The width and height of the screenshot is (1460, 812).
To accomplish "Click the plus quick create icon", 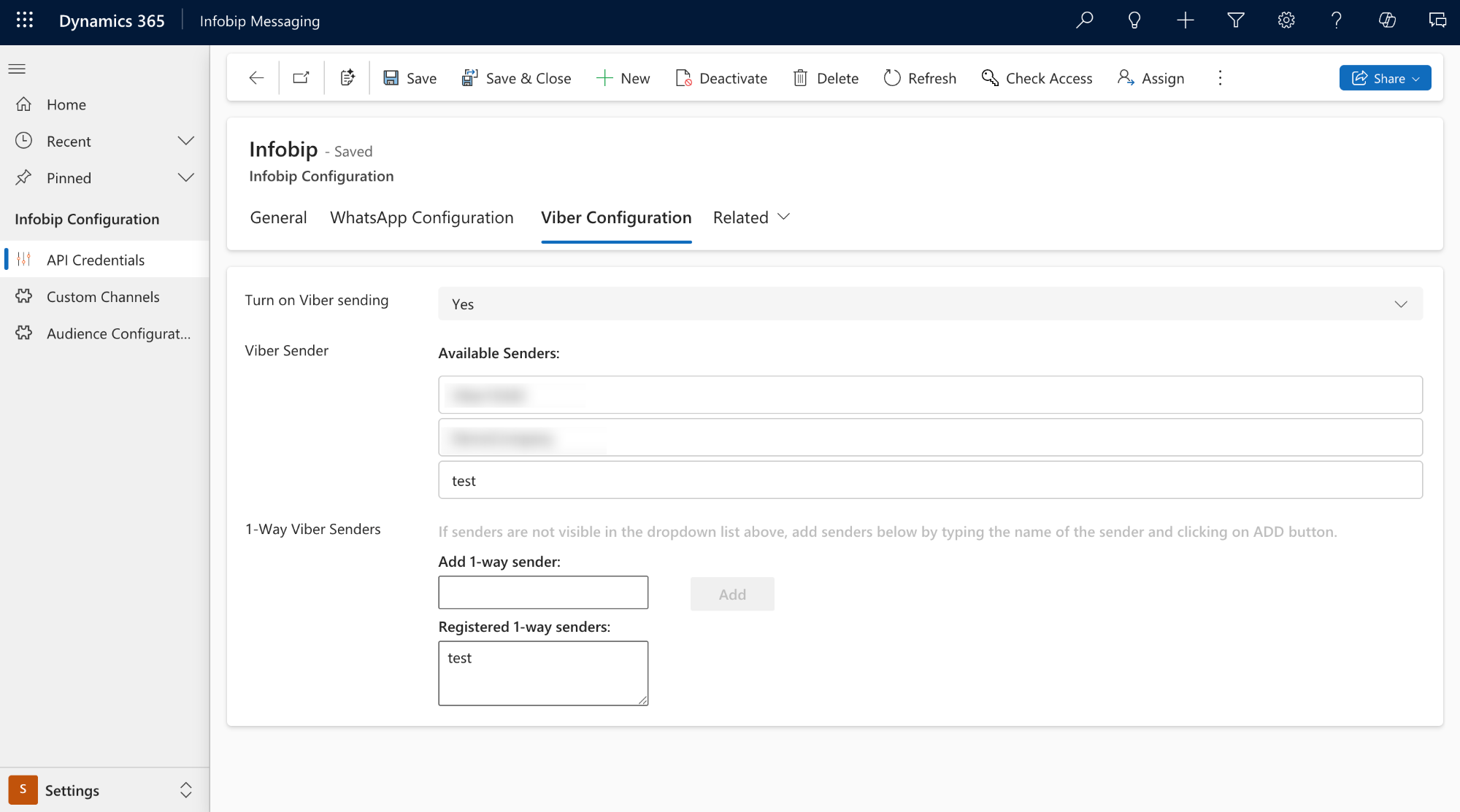I will [x=1186, y=20].
